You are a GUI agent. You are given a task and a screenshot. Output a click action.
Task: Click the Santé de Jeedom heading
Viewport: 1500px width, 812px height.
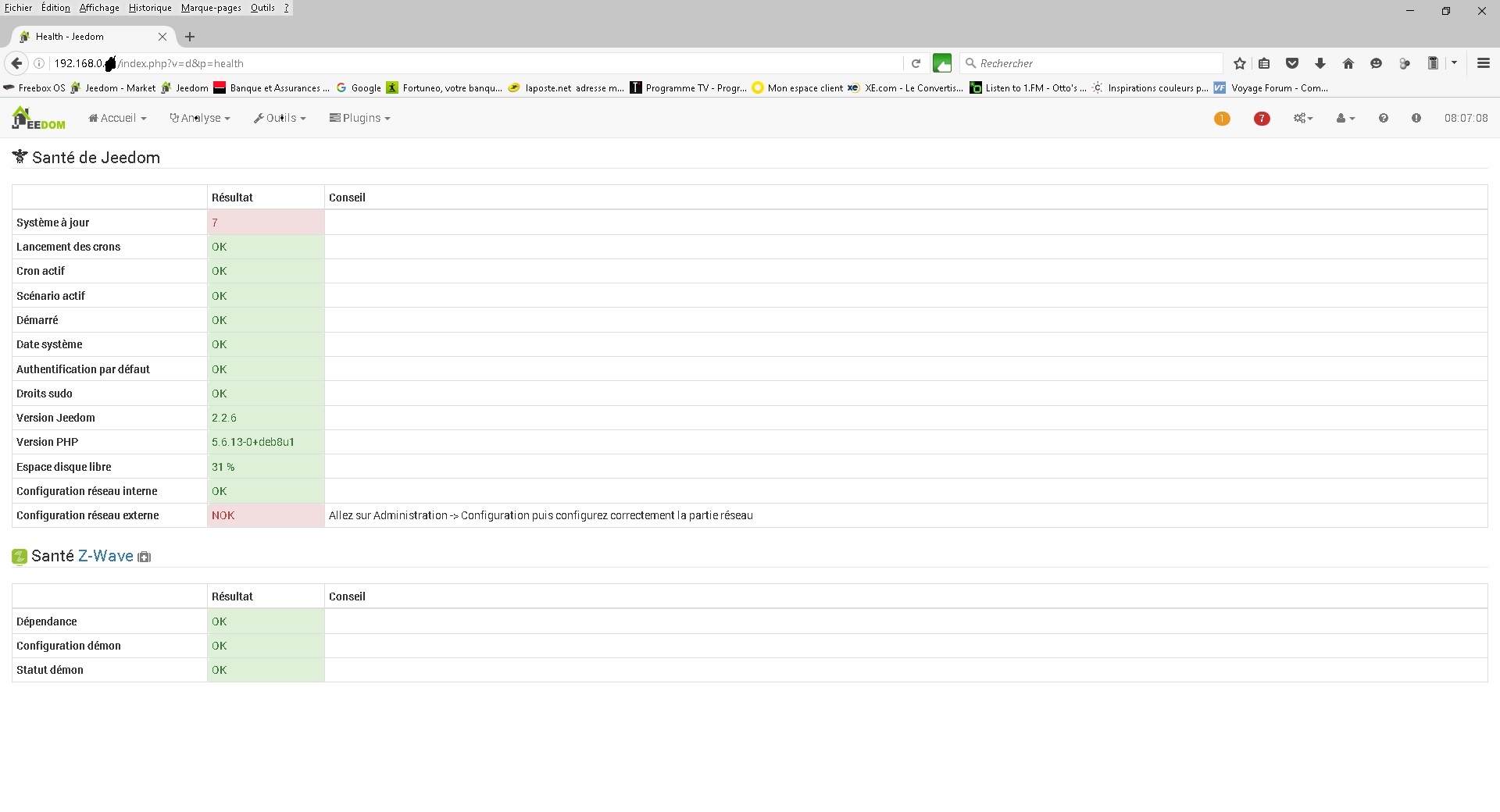96,158
